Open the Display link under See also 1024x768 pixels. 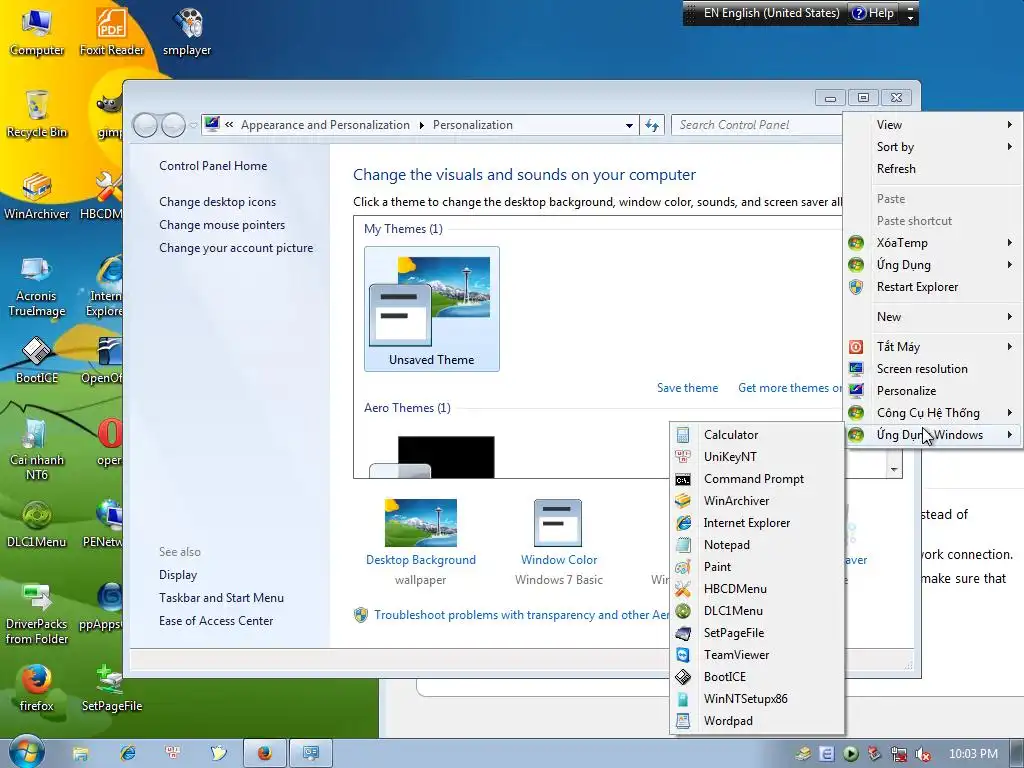pyautogui.click(x=178, y=575)
